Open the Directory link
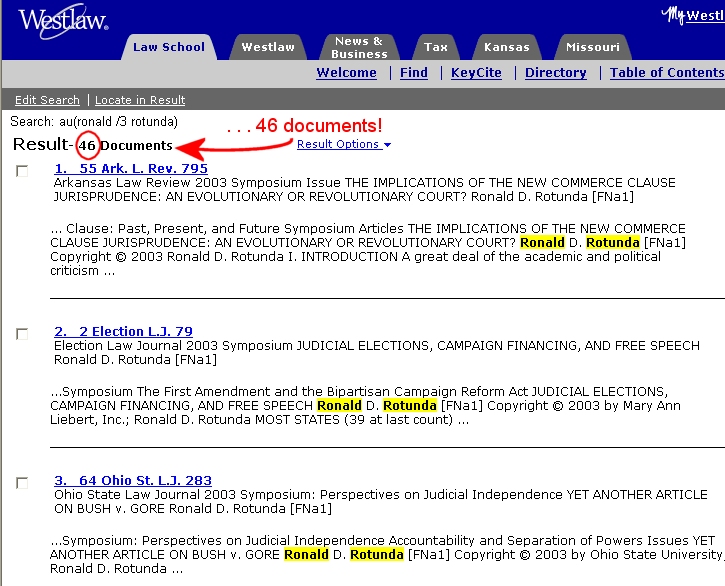 (x=555, y=73)
